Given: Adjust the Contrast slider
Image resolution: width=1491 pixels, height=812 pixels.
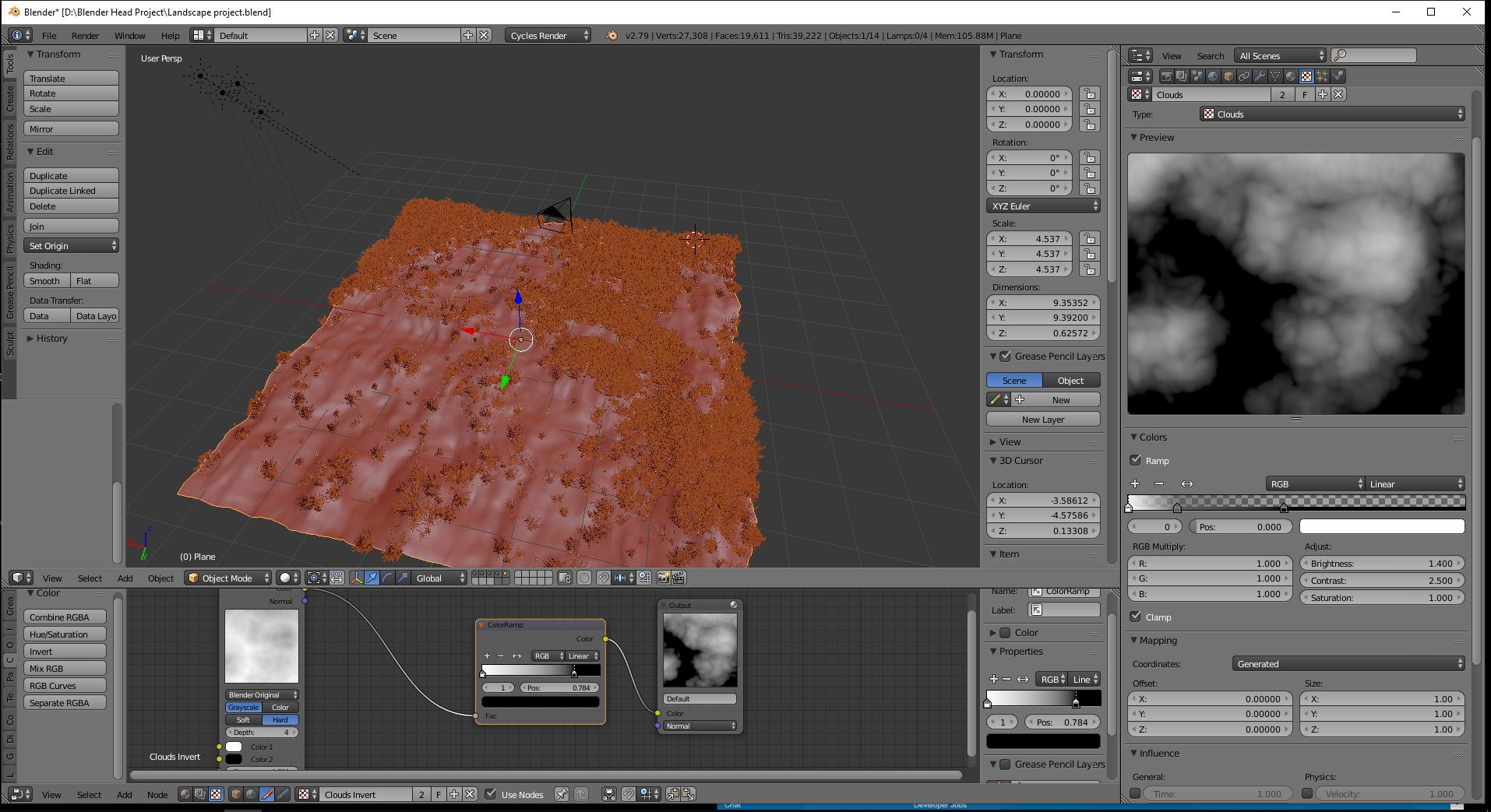Looking at the screenshot, I should tap(1383, 580).
